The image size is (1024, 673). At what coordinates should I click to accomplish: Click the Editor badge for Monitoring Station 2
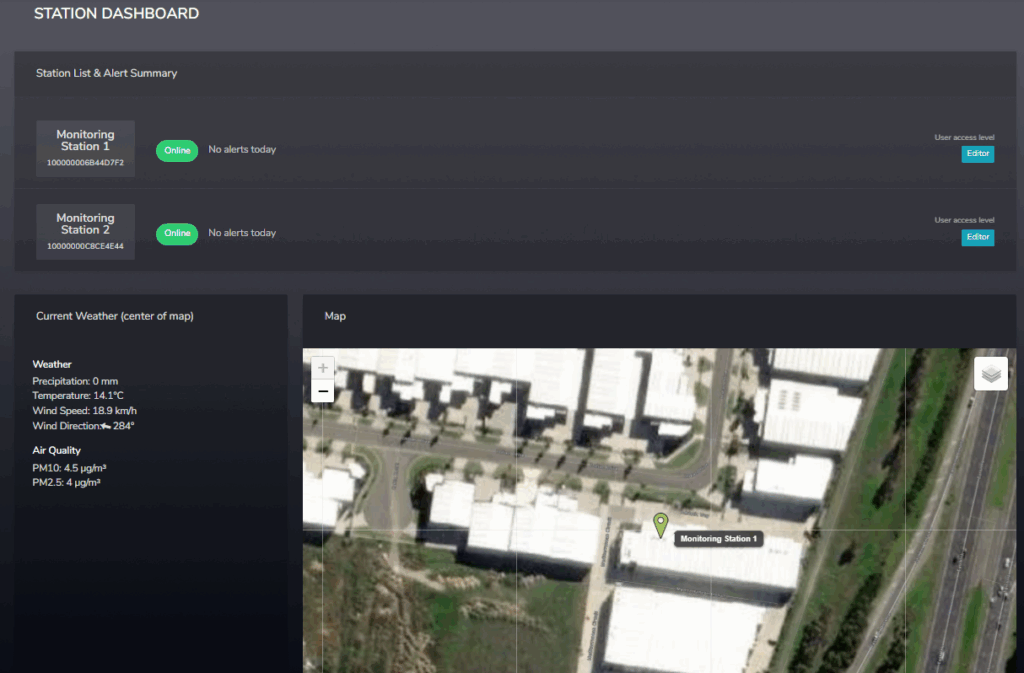click(977, 237)
